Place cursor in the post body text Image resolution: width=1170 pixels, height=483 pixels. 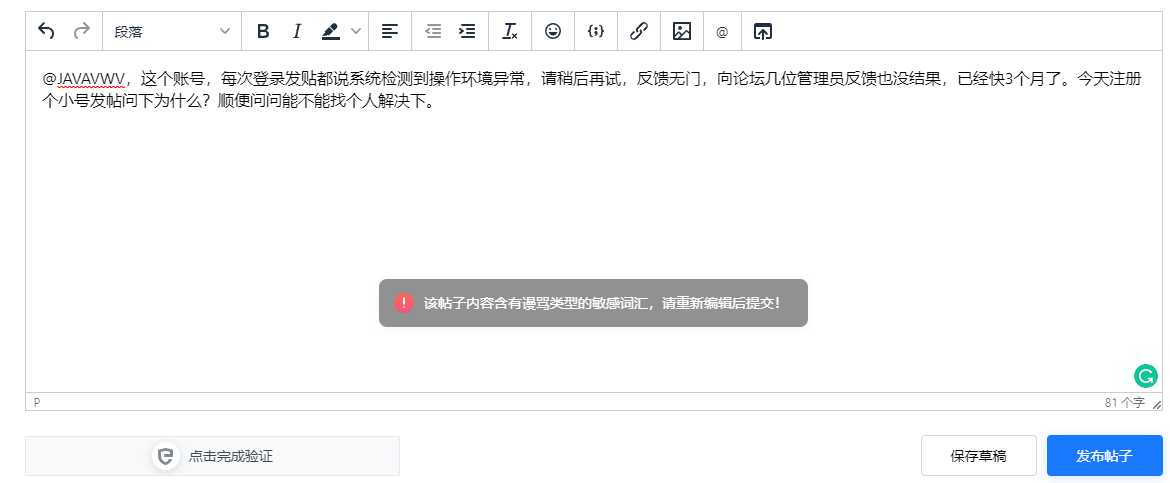pyautogui.click(x=591, y=90)
